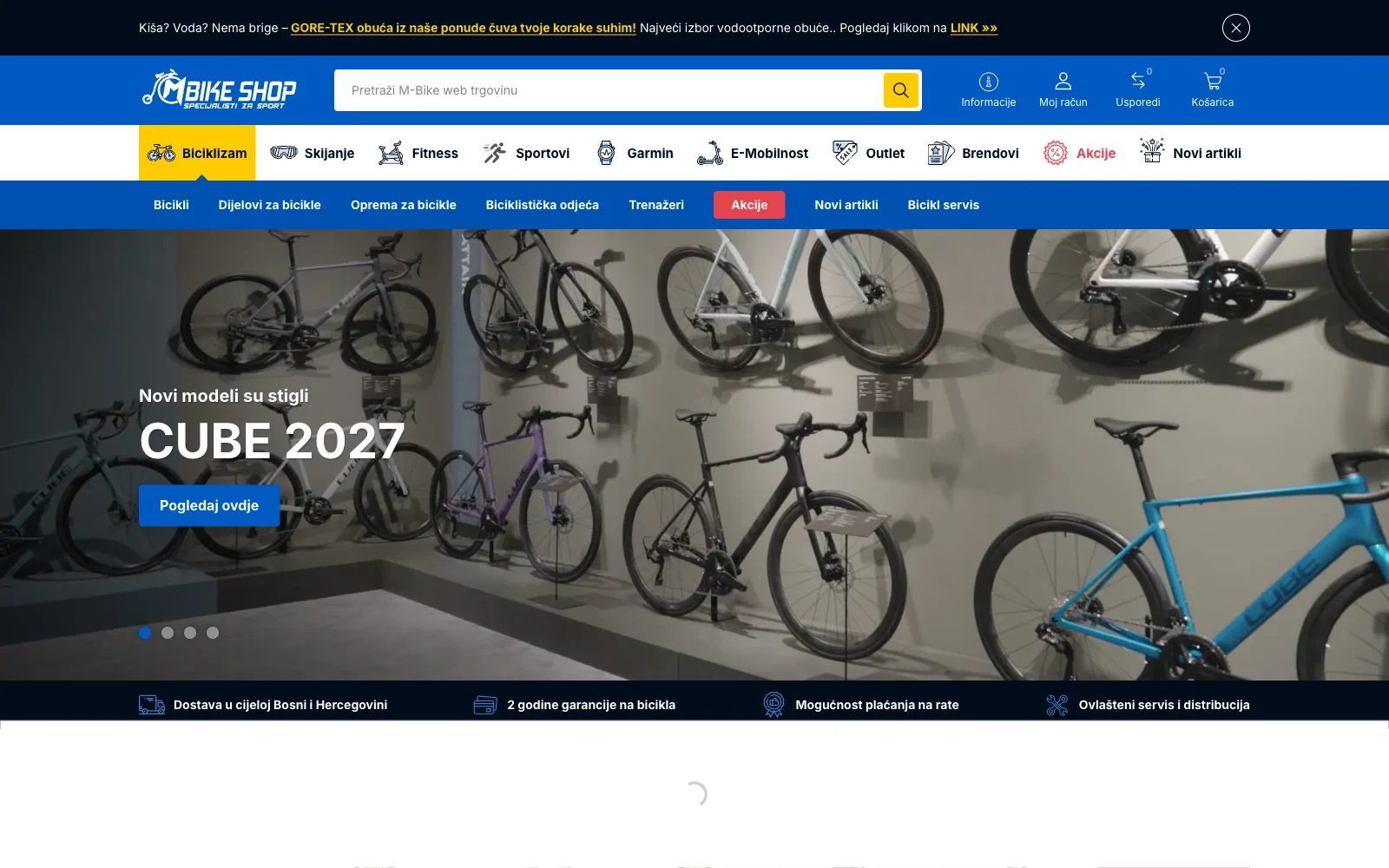1389x868 pixels.
Task: Open Novi artikli in blue submenu
Action: pyautogui.click(x=846, y=205)
